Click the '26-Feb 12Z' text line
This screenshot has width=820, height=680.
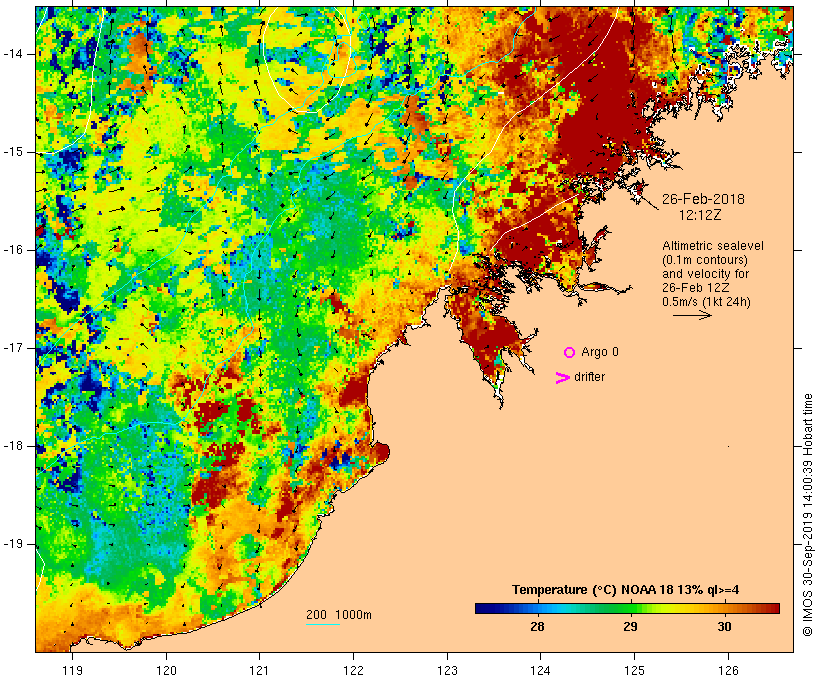[x=696, y=288]
